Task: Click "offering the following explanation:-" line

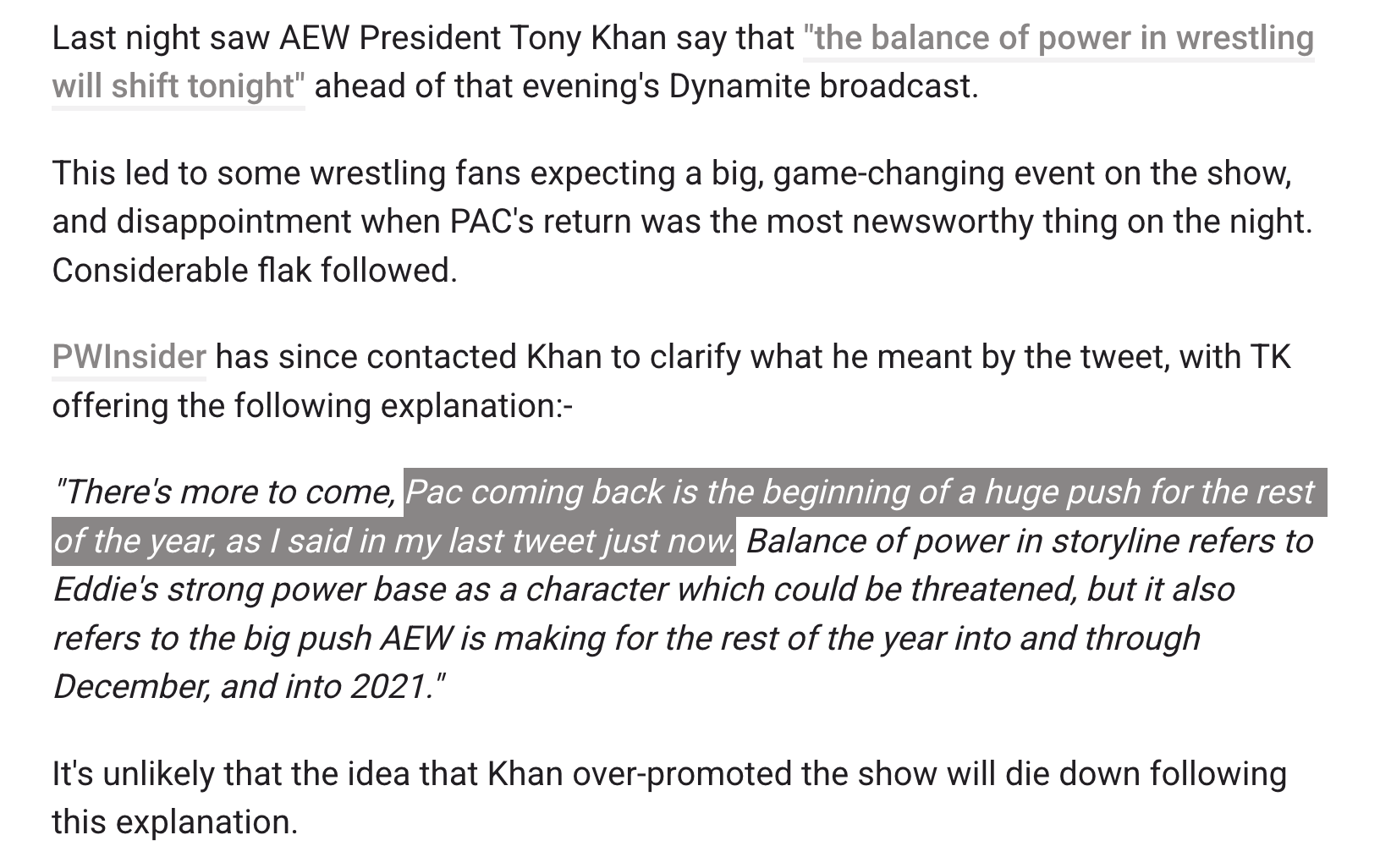Action: click(312, 406)
